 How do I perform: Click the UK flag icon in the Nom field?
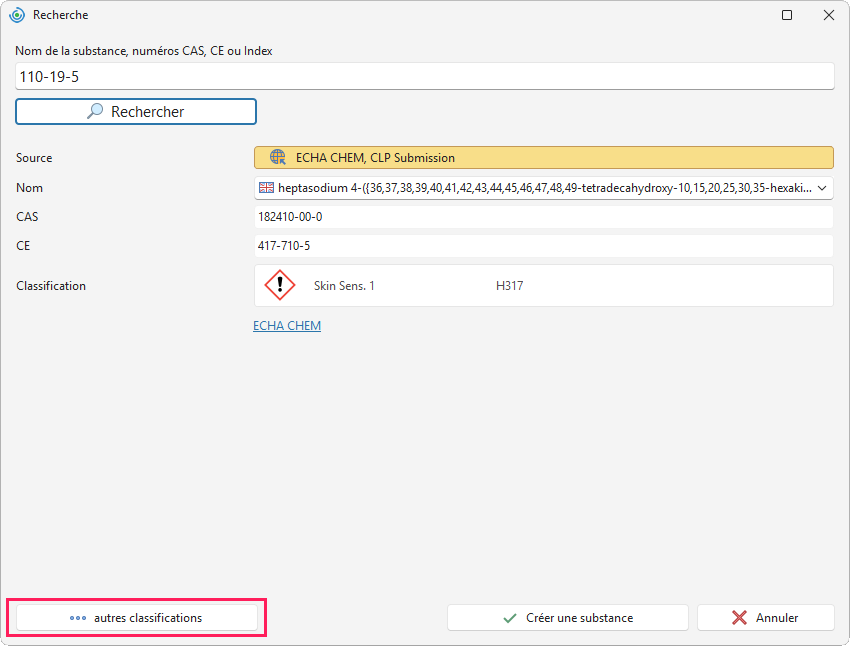pos(266,188)
